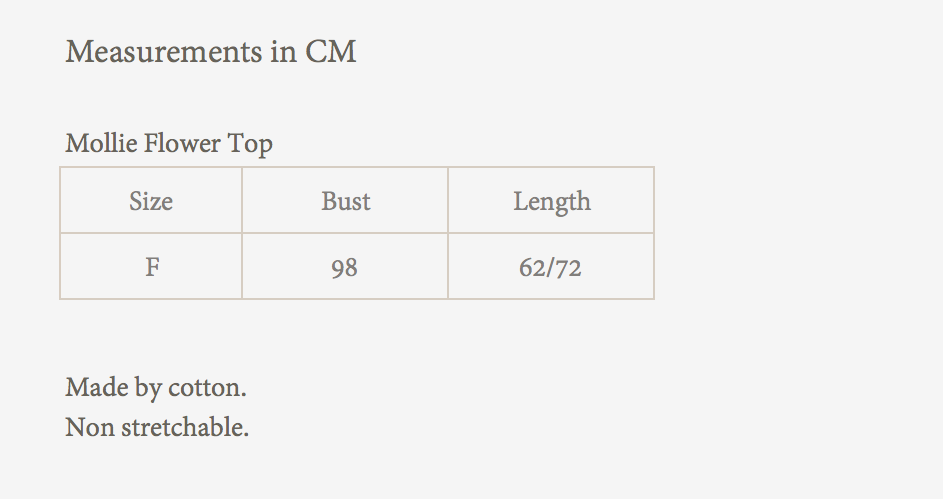The height and width of the screenshot is (499, 943).
Task: Select the size "F" table cell
Action: (x=152, y=267)
